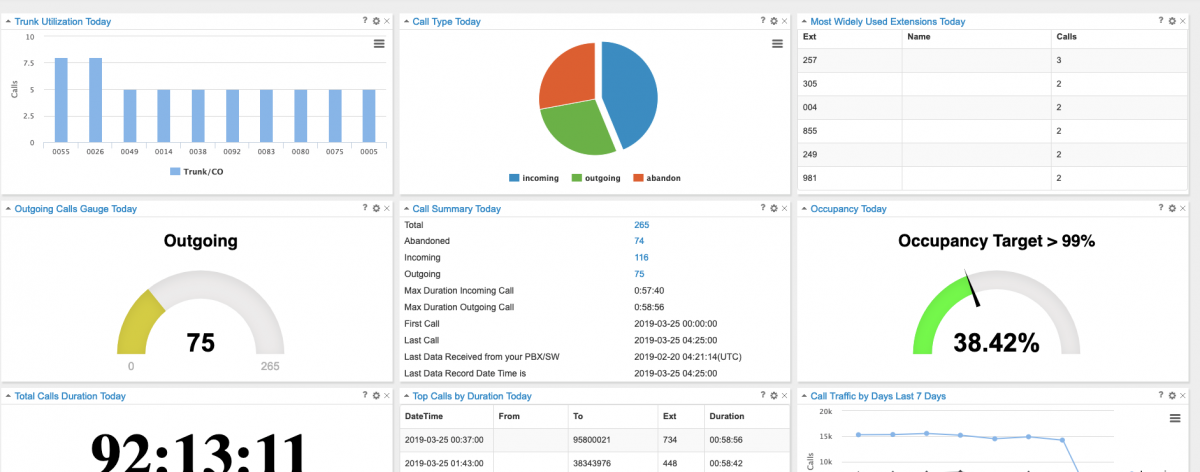Close the Occupancy Today panel
Image resolution: width=1200 pixels, height=472 pixels.
(x=1183, y=208)
